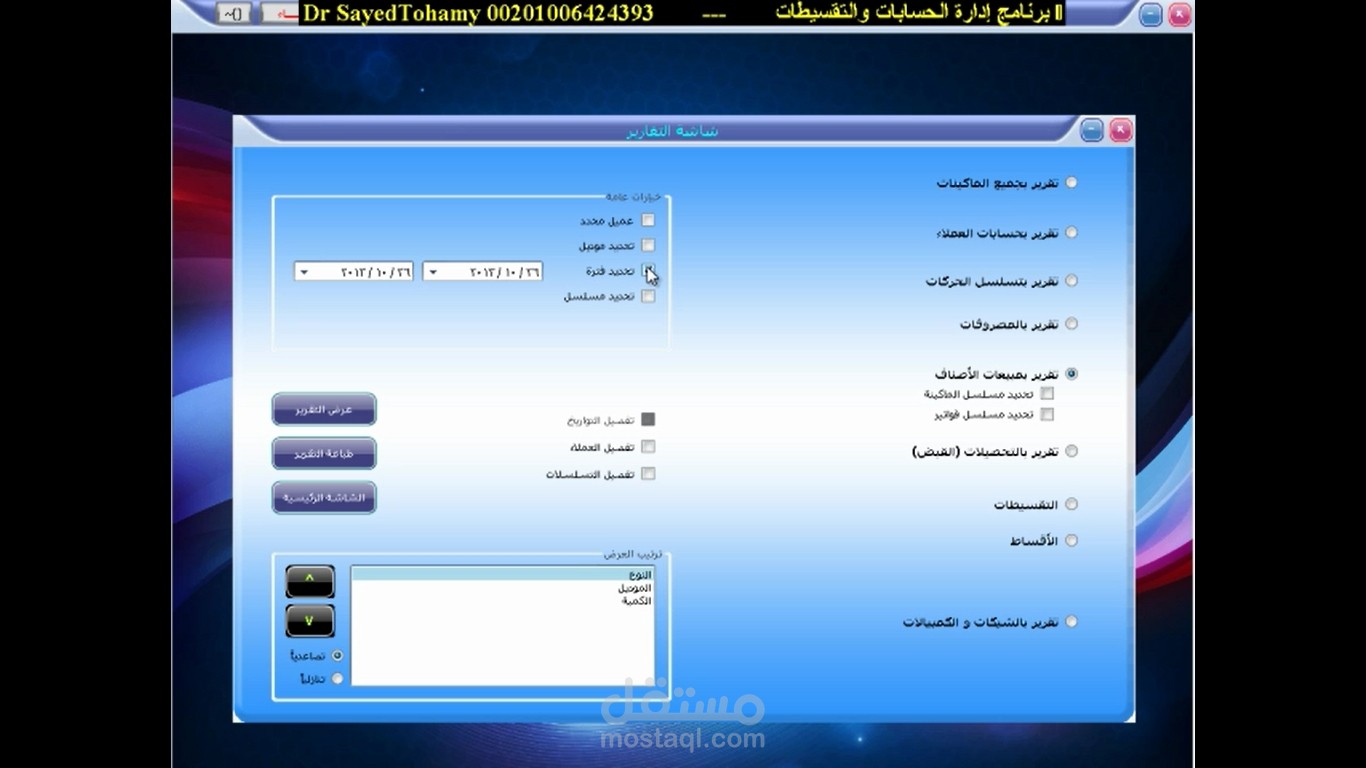The width and height of the screenshot is (1366, 768).
Task: Pick the تقرير بالمصروفات expenses report
Action: (1071, 324)
